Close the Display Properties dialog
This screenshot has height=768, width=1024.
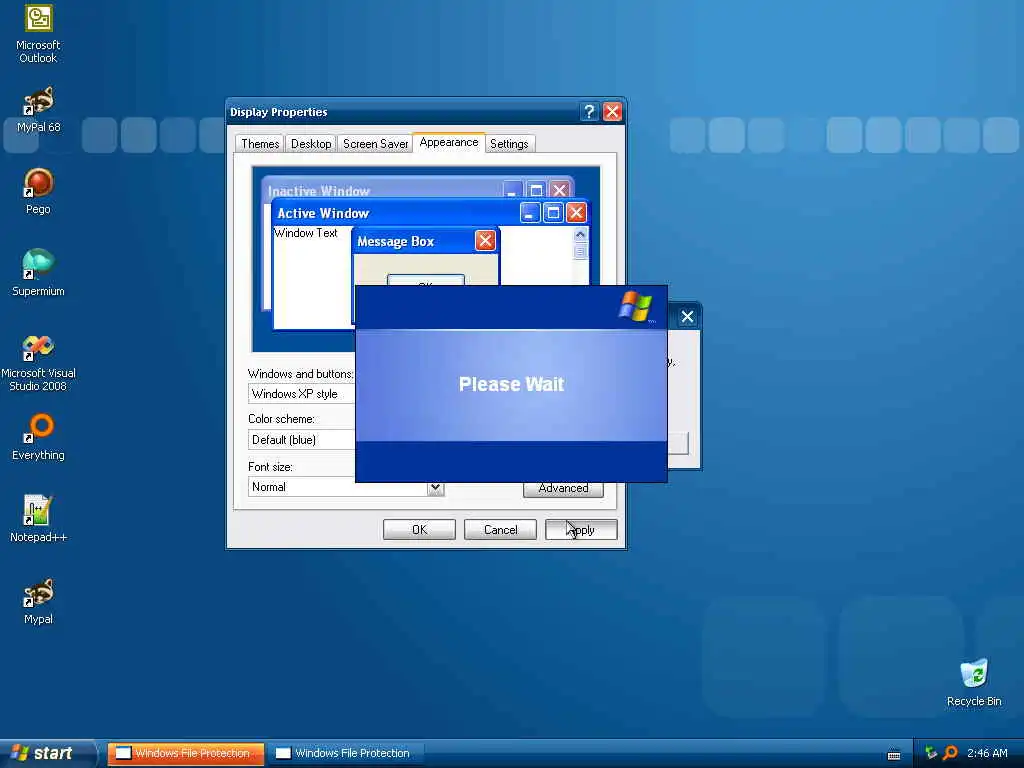pos(612,112)
